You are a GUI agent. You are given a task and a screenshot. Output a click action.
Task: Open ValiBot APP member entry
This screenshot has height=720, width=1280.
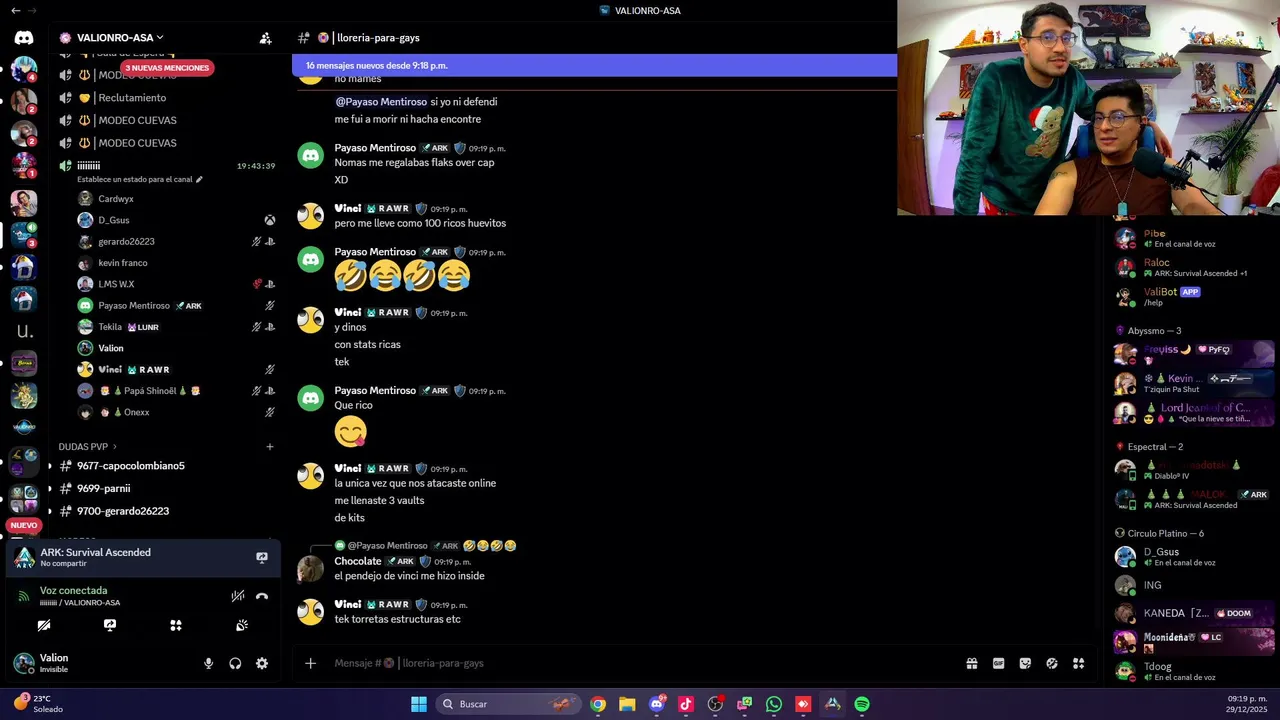(1194, 296)
